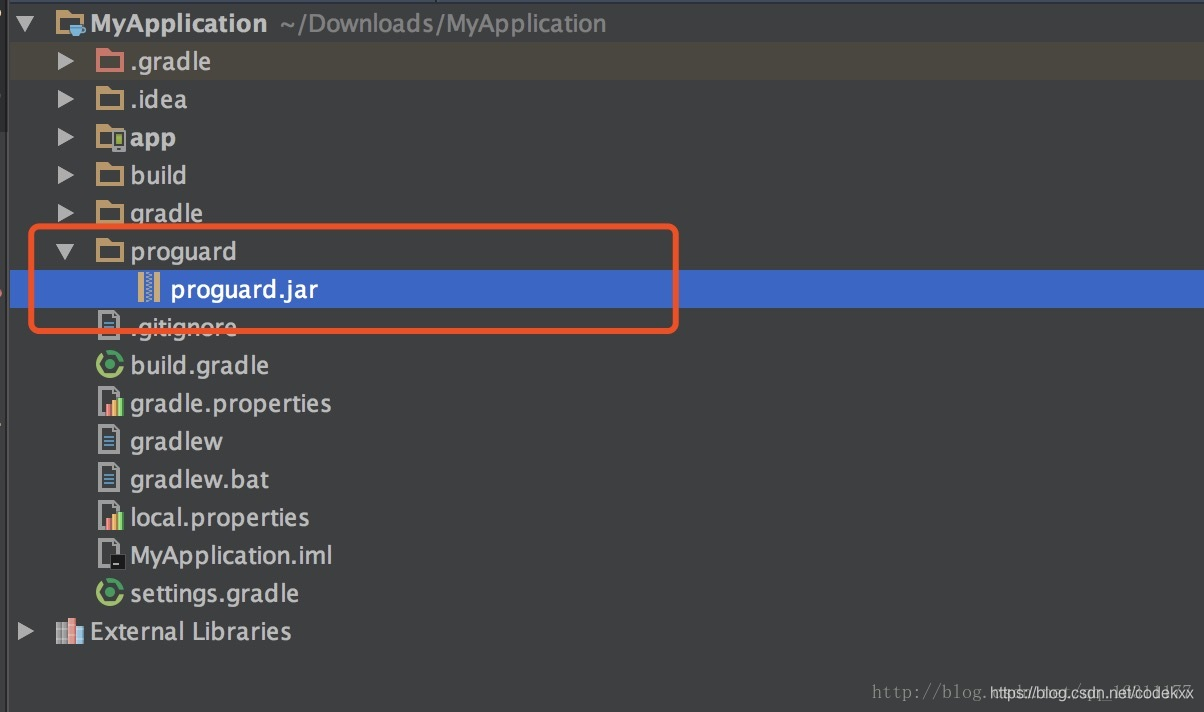Viewport: 1204px width, 712px height.
Task: Select the app module label
Action: [x=153, y=139]
